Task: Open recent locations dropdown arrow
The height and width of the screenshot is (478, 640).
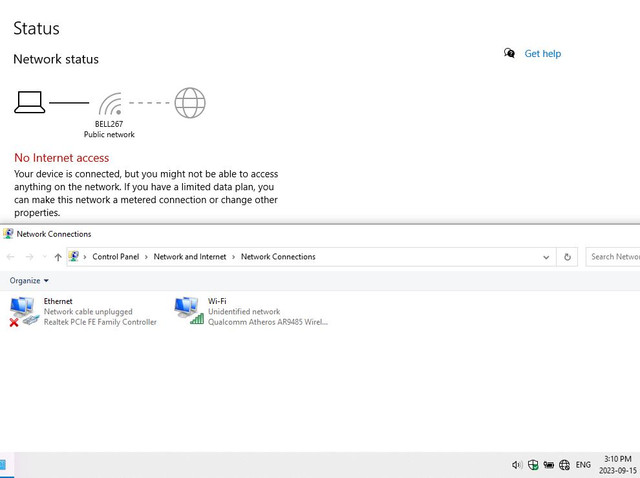Action: [44, 257]
